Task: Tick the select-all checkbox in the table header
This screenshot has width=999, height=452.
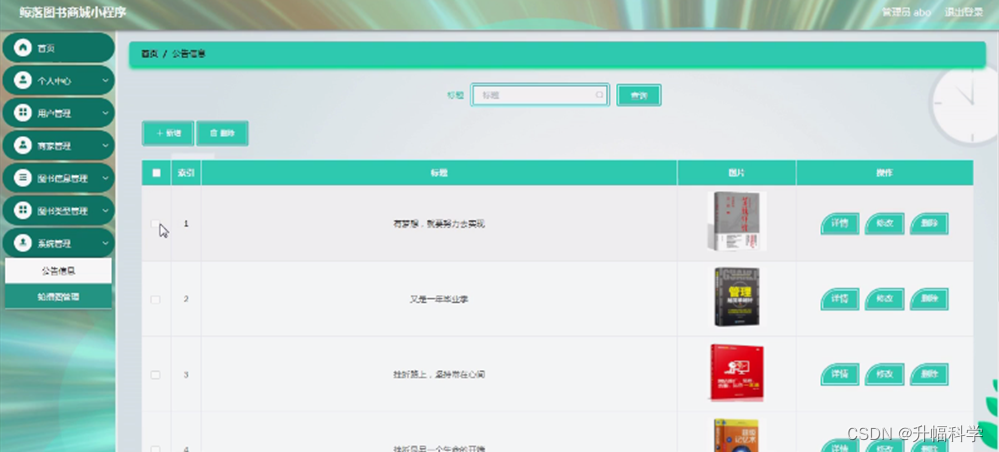Action: pyautogui.click(x=156, y=173)
